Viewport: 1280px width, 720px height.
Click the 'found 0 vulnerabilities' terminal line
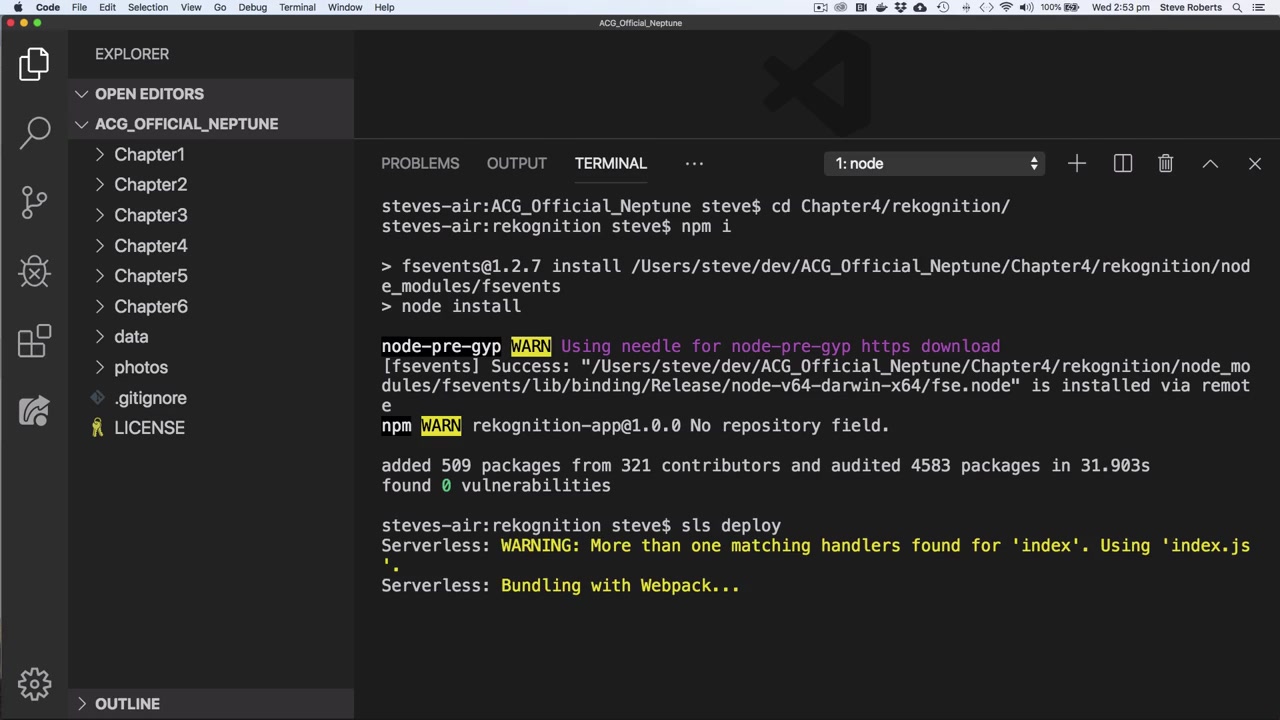496,486
